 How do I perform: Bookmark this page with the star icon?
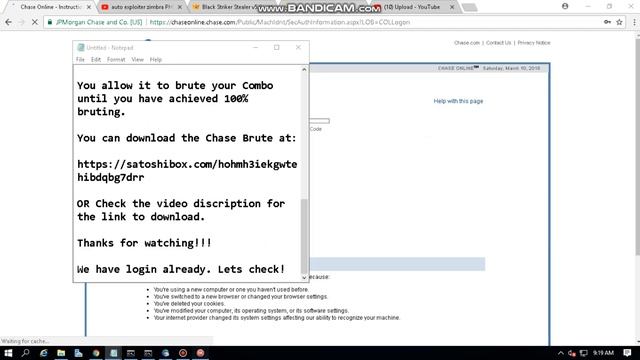[x=619, y=22]
